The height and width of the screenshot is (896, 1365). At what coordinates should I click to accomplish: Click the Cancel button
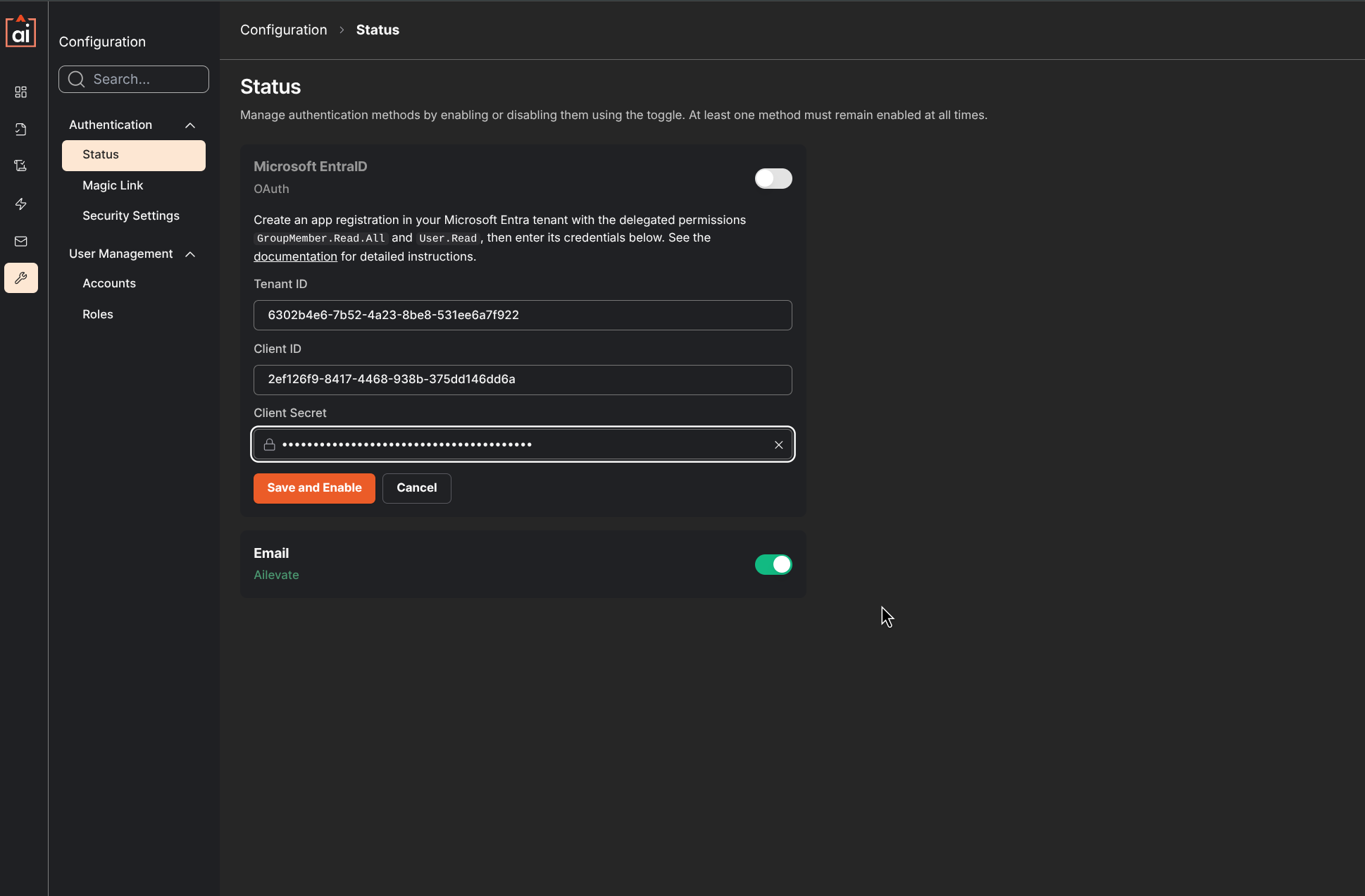coord(417,488)
